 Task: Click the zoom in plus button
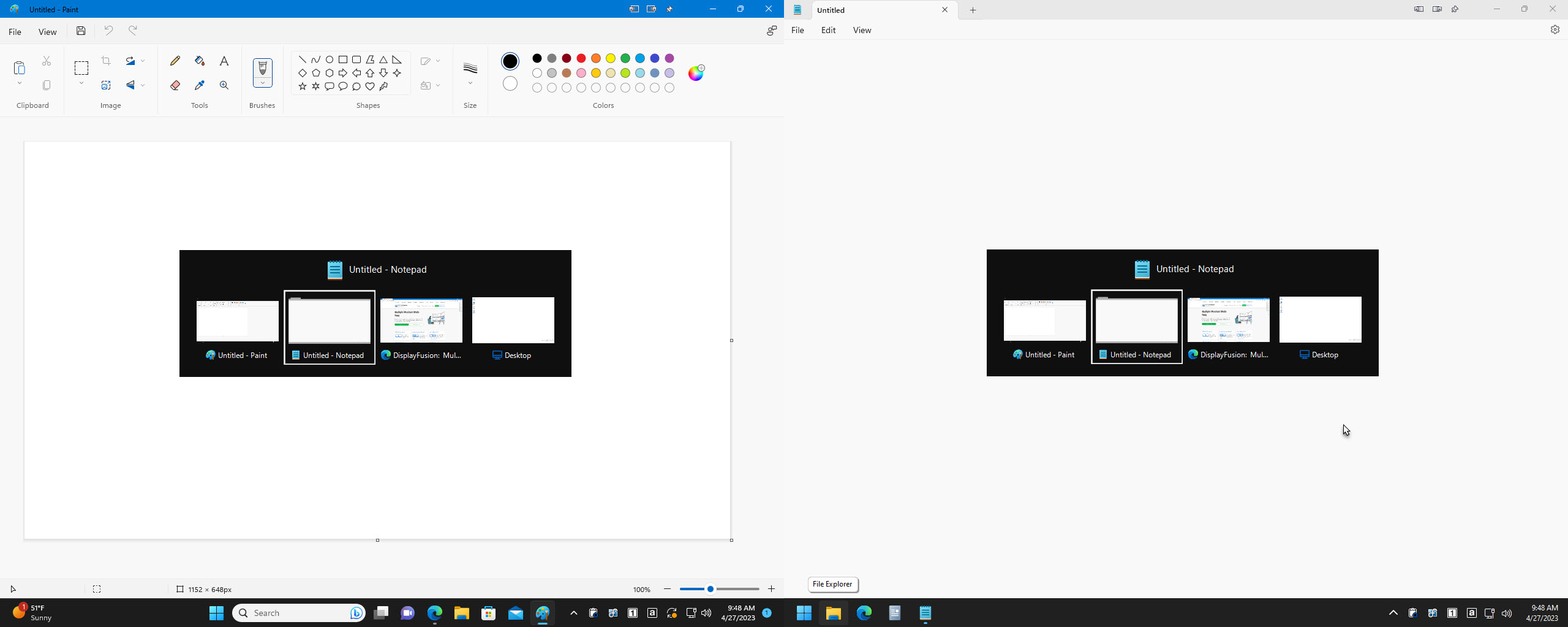[x=771, y=589]
